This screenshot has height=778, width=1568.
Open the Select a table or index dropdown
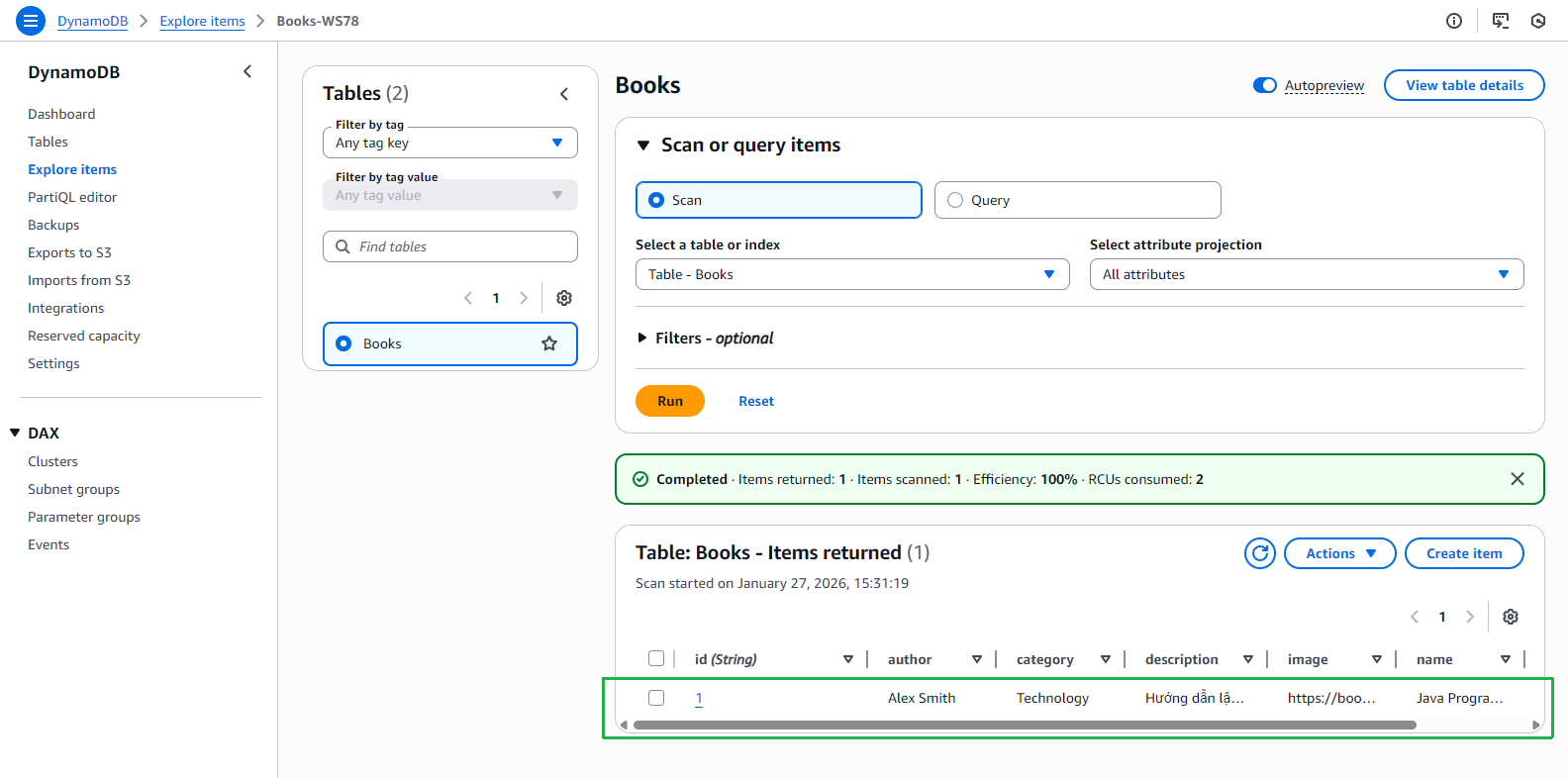pos(852,274)
